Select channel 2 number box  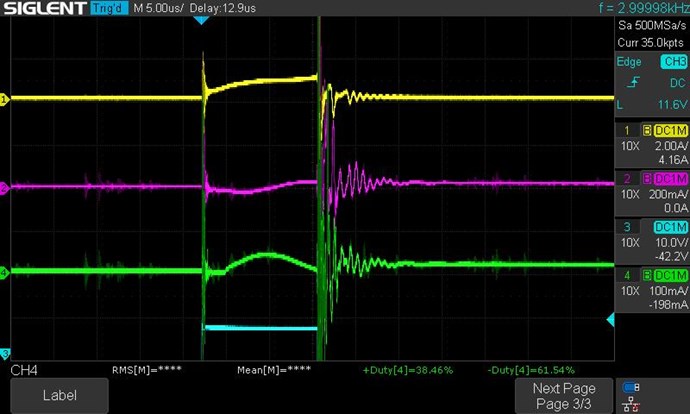pyautogui.click(x=627, y=179)
